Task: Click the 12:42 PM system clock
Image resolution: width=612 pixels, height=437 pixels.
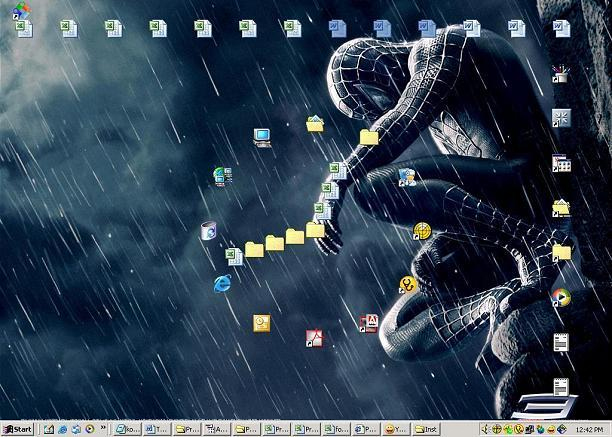Action: click(x=589, y=429)
